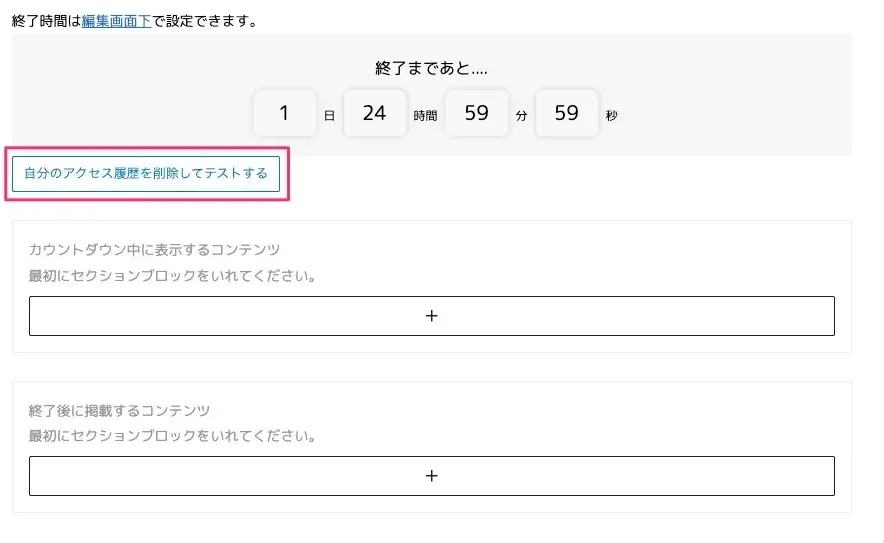Click the カウントダウン中に表示するコンテンツ label
Screen dimensions: 884x543
154,249
